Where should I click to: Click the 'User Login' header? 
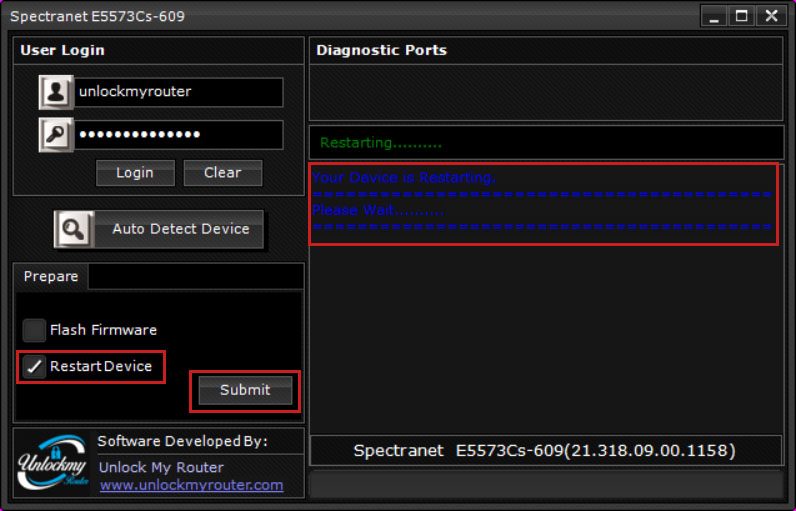click(62, 50)
